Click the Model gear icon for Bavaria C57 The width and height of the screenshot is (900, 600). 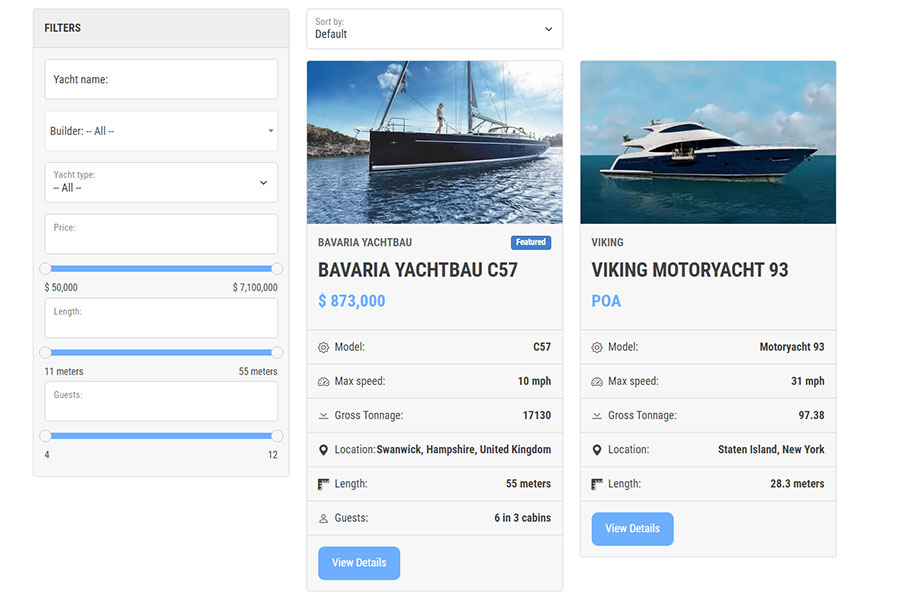(323, 347)
